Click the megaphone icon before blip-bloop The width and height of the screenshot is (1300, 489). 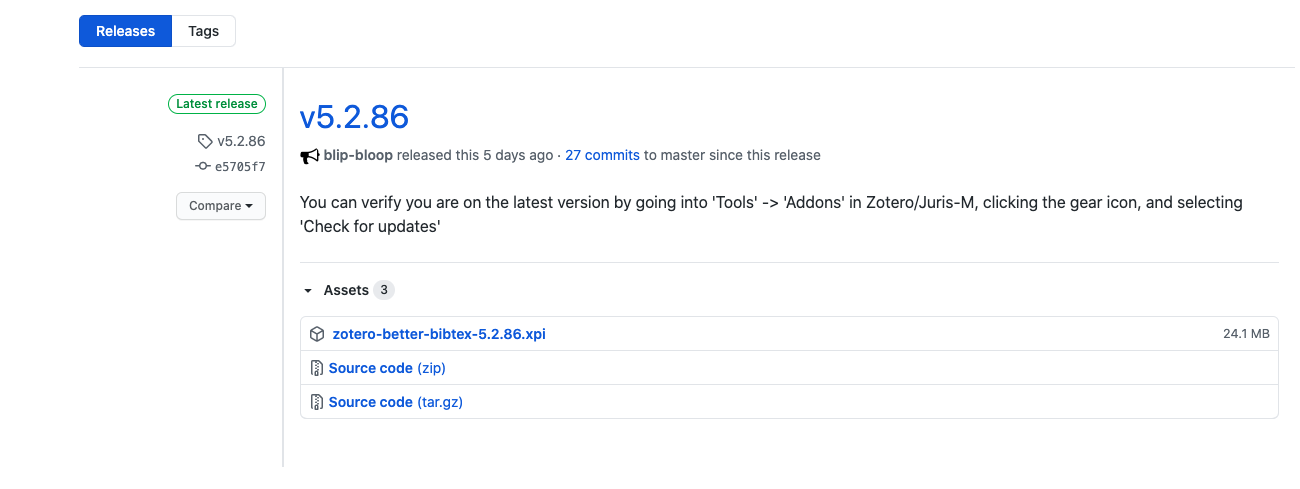click(x=309, y=156)
